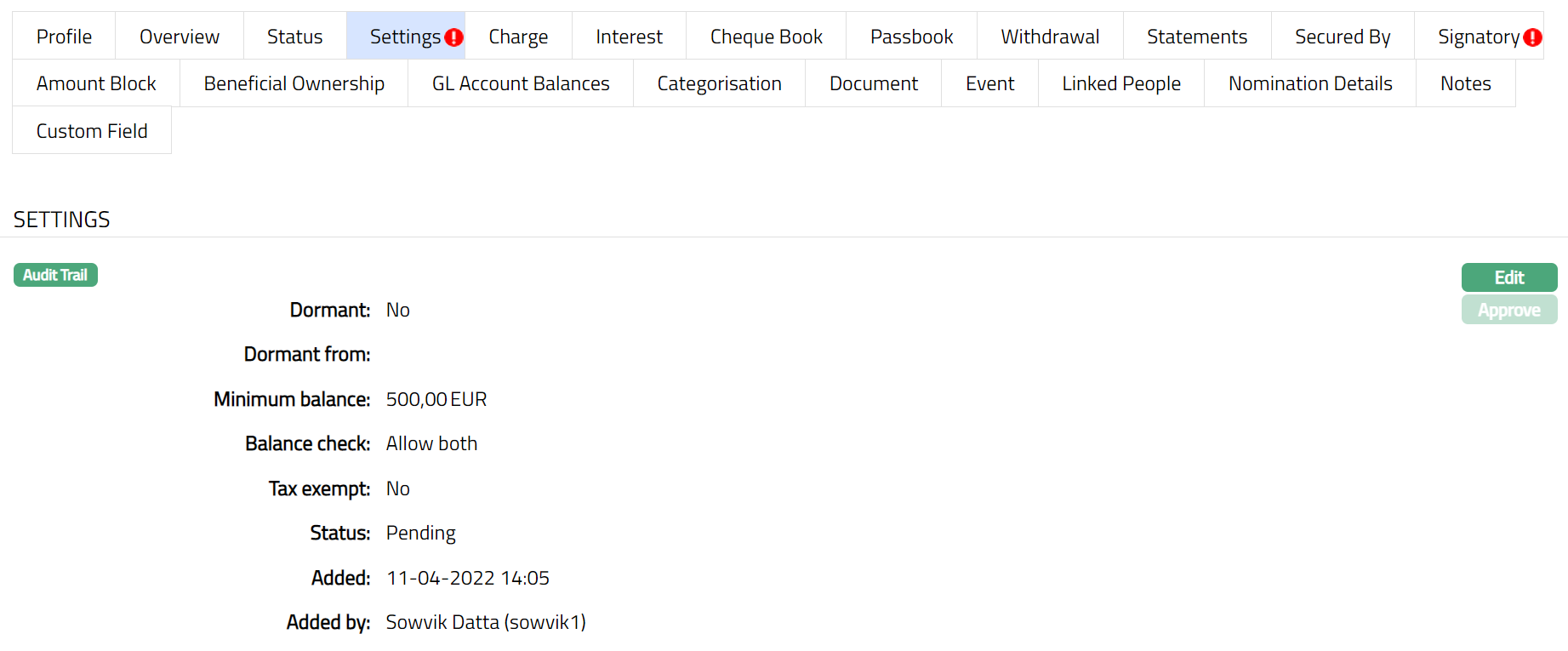Image resolution: width=1568 pixels, height=651 pixels.
Task: Click the green Audit Trail button
Action: click(x=55, y=275)
